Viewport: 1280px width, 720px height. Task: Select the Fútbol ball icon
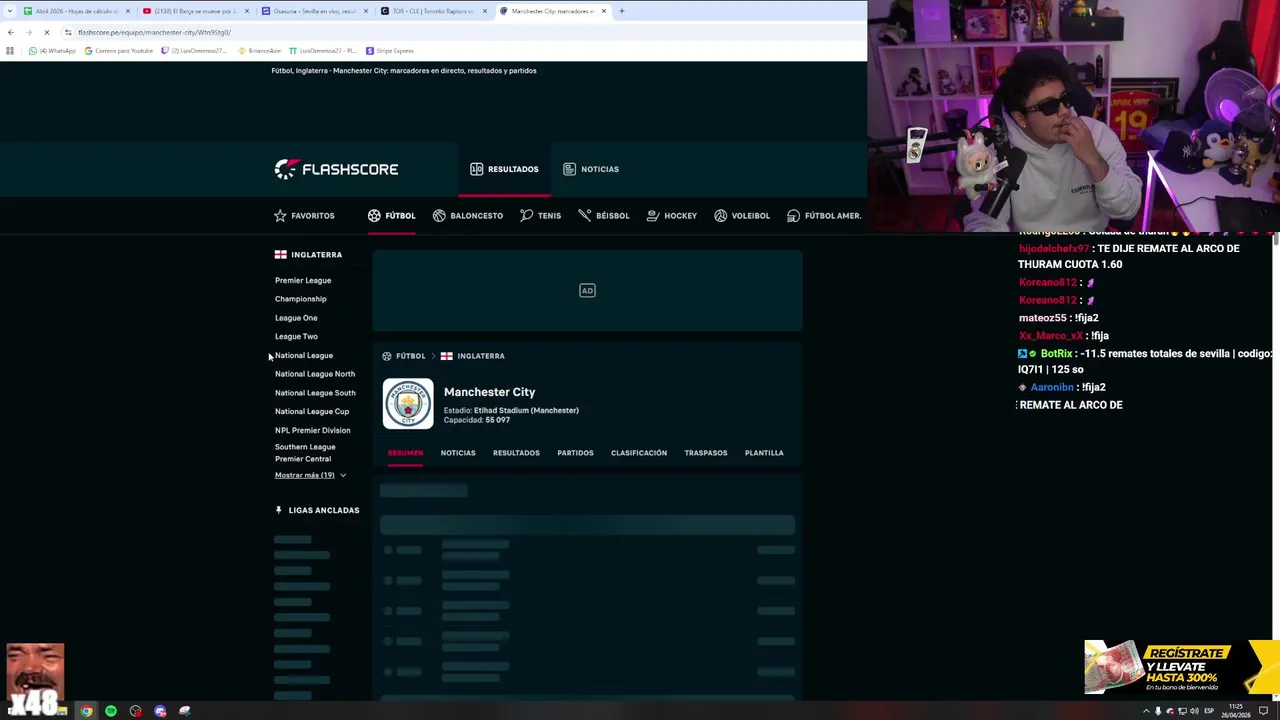coord(374,215)
